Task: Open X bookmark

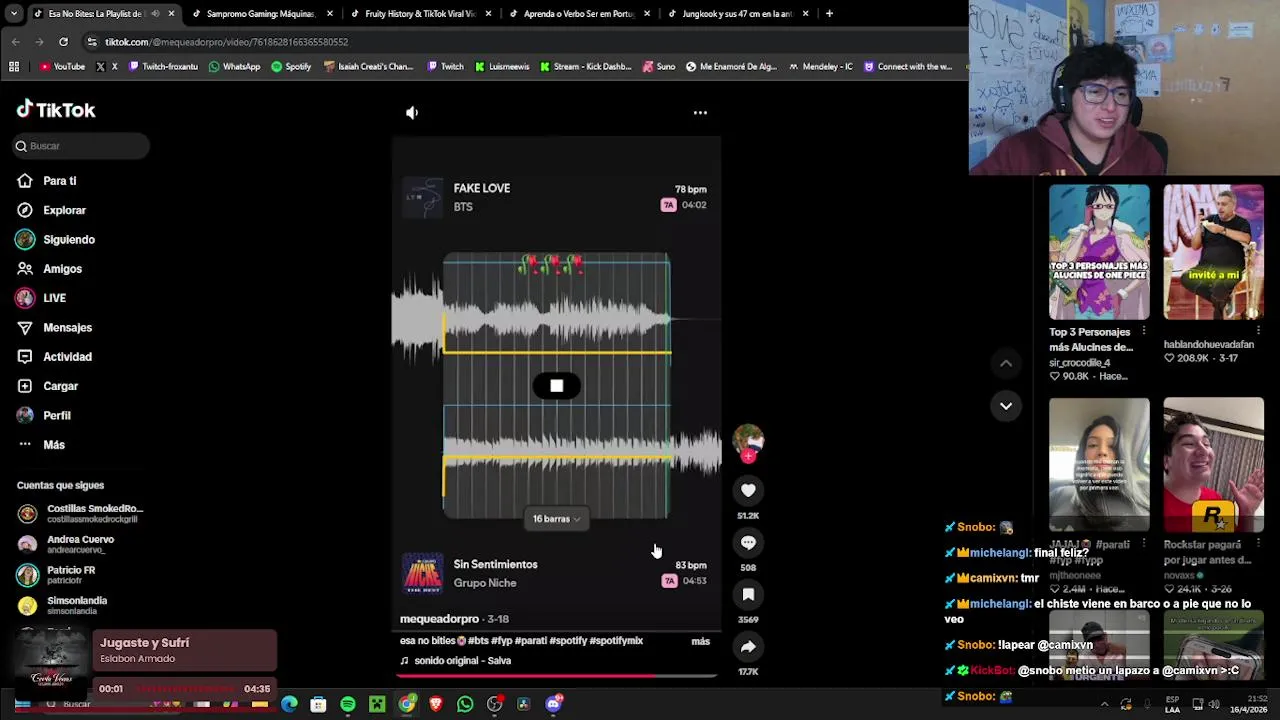Action: [x=107, y=67]
